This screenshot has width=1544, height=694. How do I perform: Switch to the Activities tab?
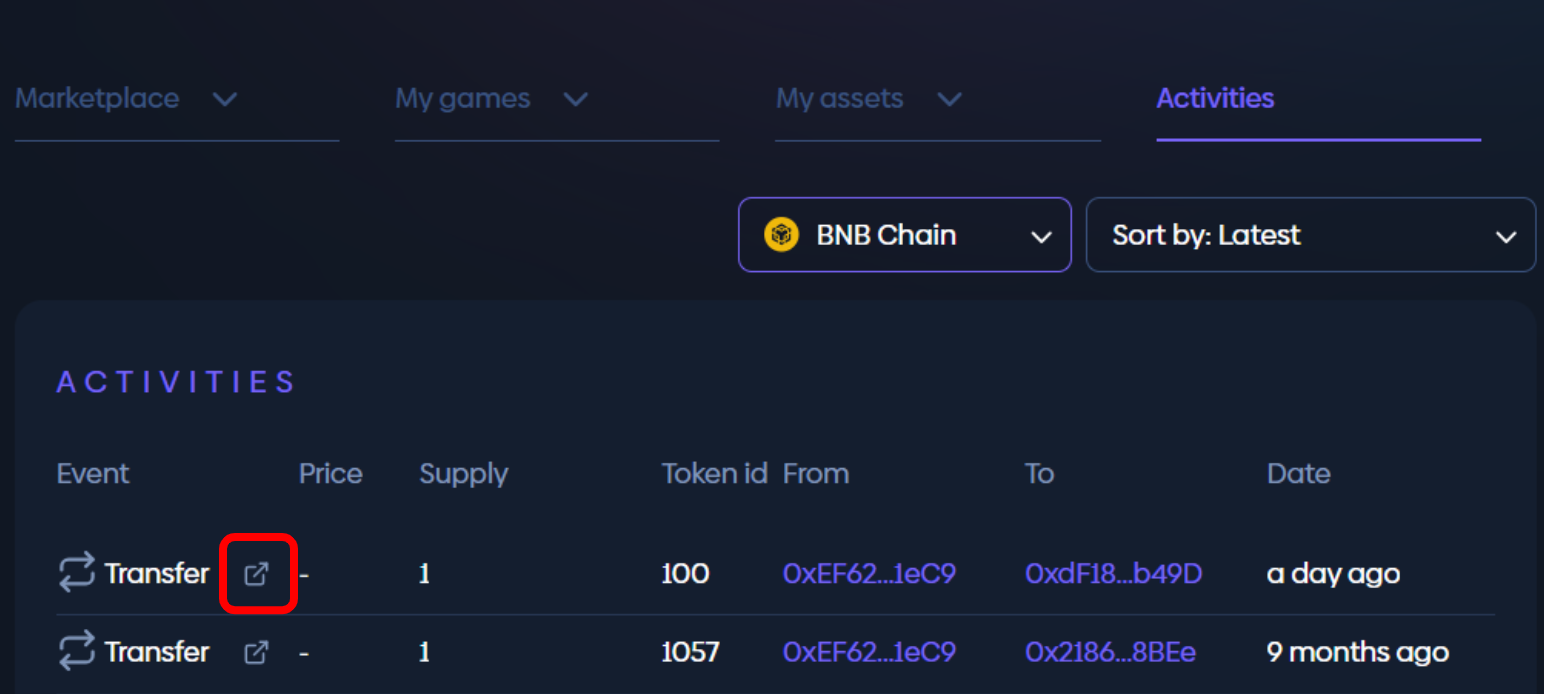[x=1215, y=99]
